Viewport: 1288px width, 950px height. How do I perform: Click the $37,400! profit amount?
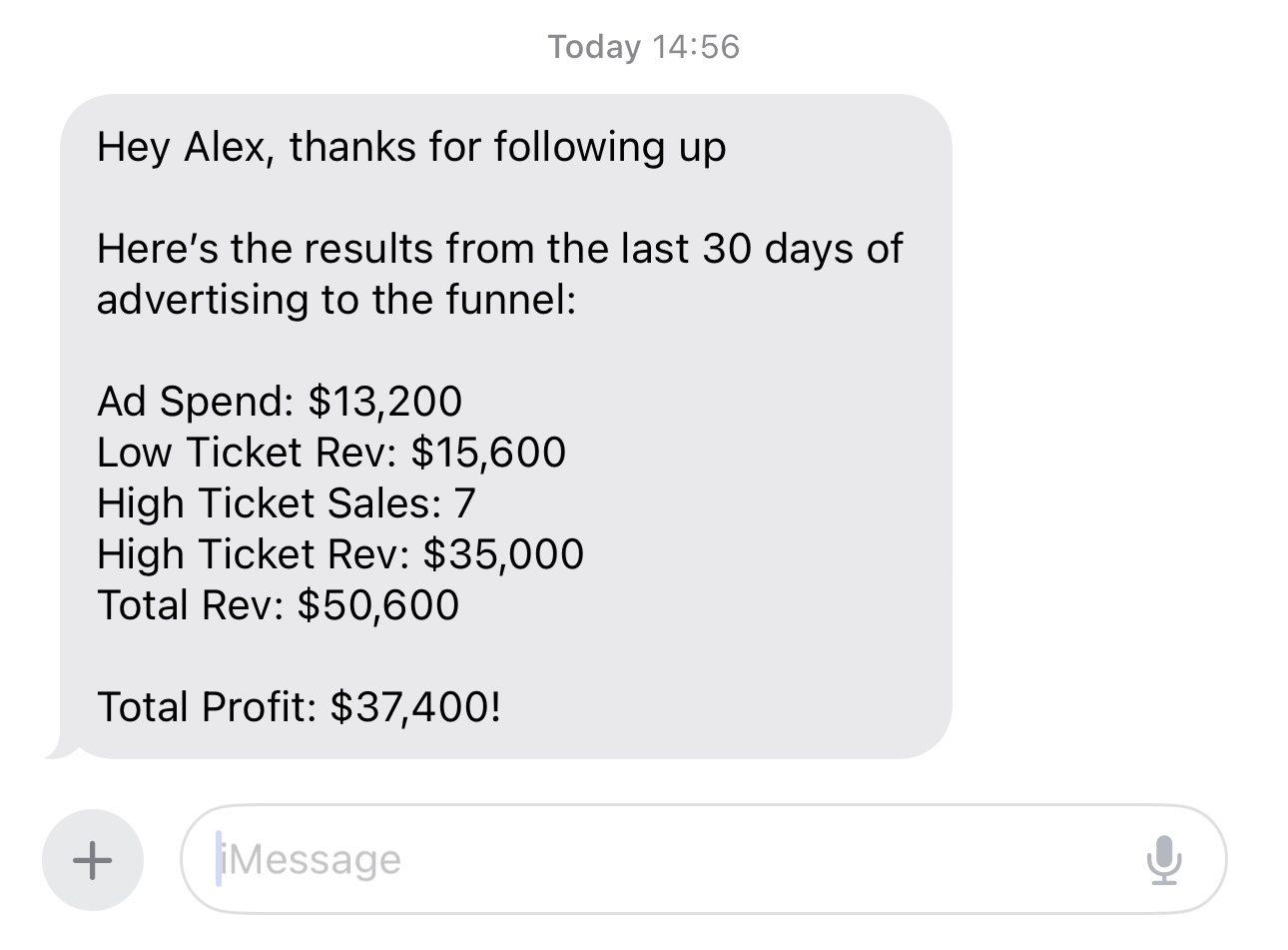(x=415, y=707)
